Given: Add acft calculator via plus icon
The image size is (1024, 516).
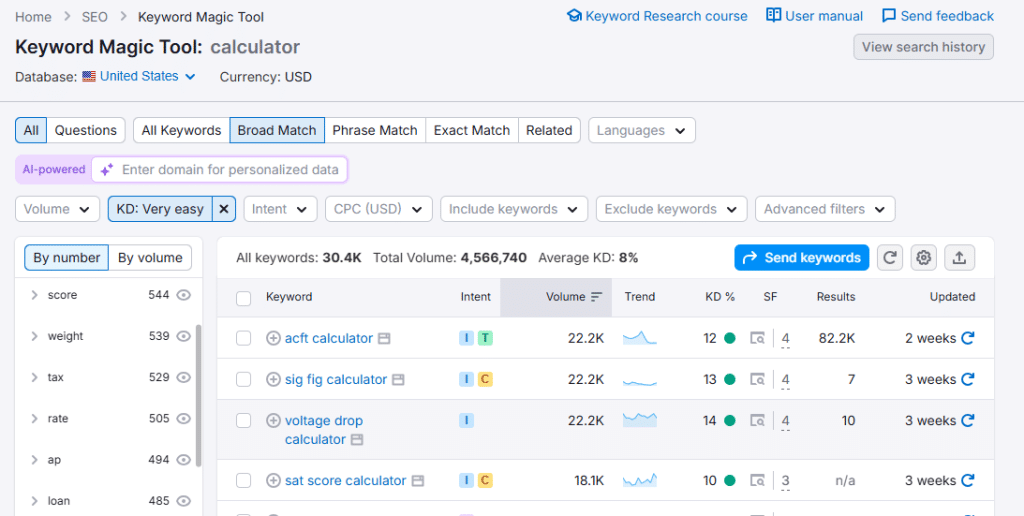Looking at the screenshot, I should (274, 338).
